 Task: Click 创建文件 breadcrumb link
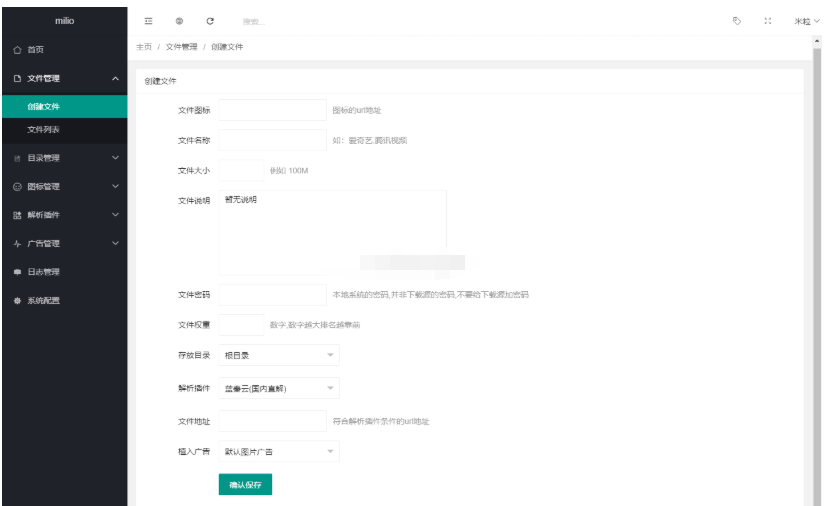tap(227, 47)
